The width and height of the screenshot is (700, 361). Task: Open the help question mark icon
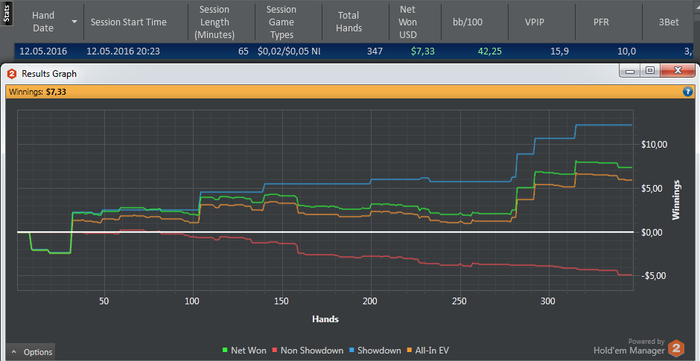687,92
